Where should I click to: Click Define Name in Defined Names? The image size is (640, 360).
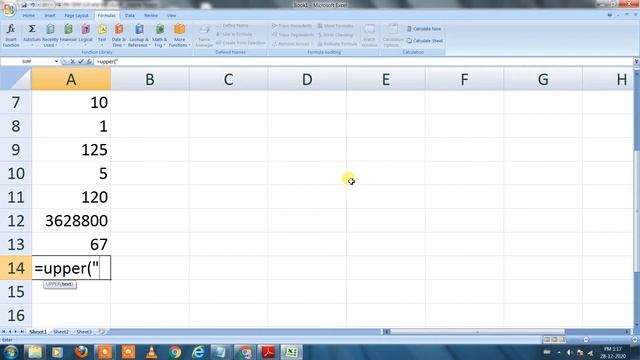232,26
